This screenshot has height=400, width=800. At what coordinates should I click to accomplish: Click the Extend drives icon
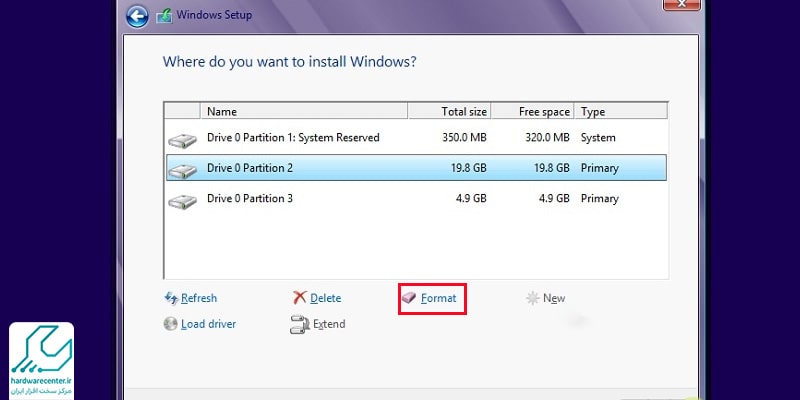tap(300, 324)
